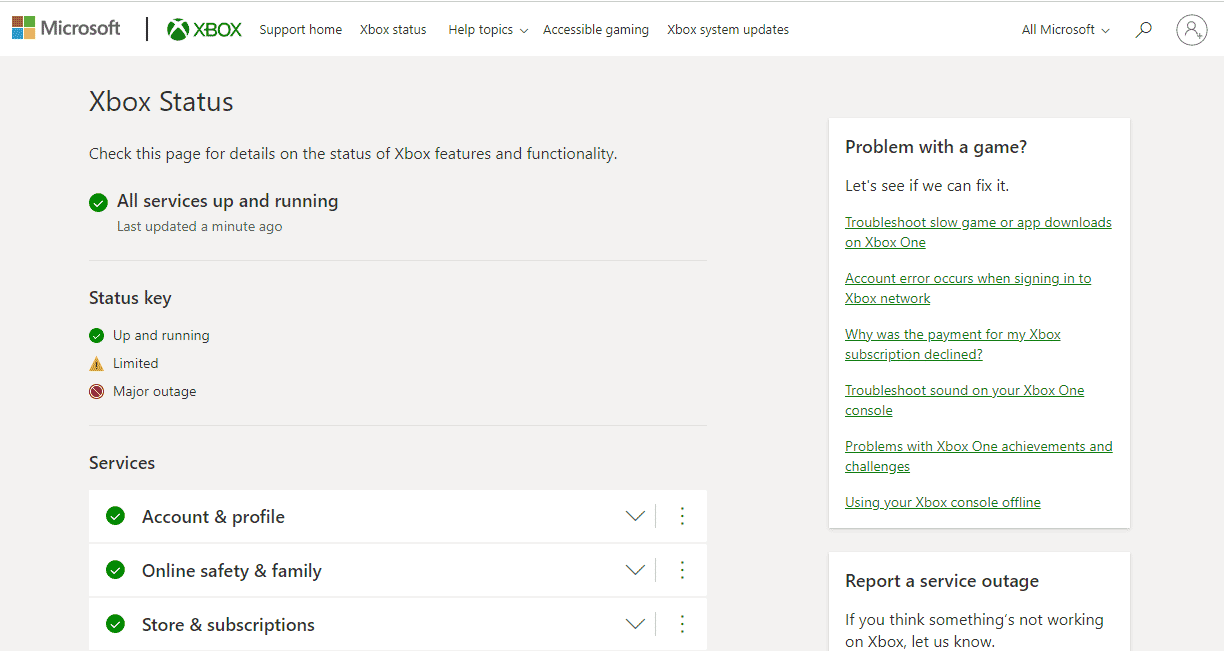Open more options for Online safety & family
This screenshot has height=651, width=1224.
click(x=683, y=570)
